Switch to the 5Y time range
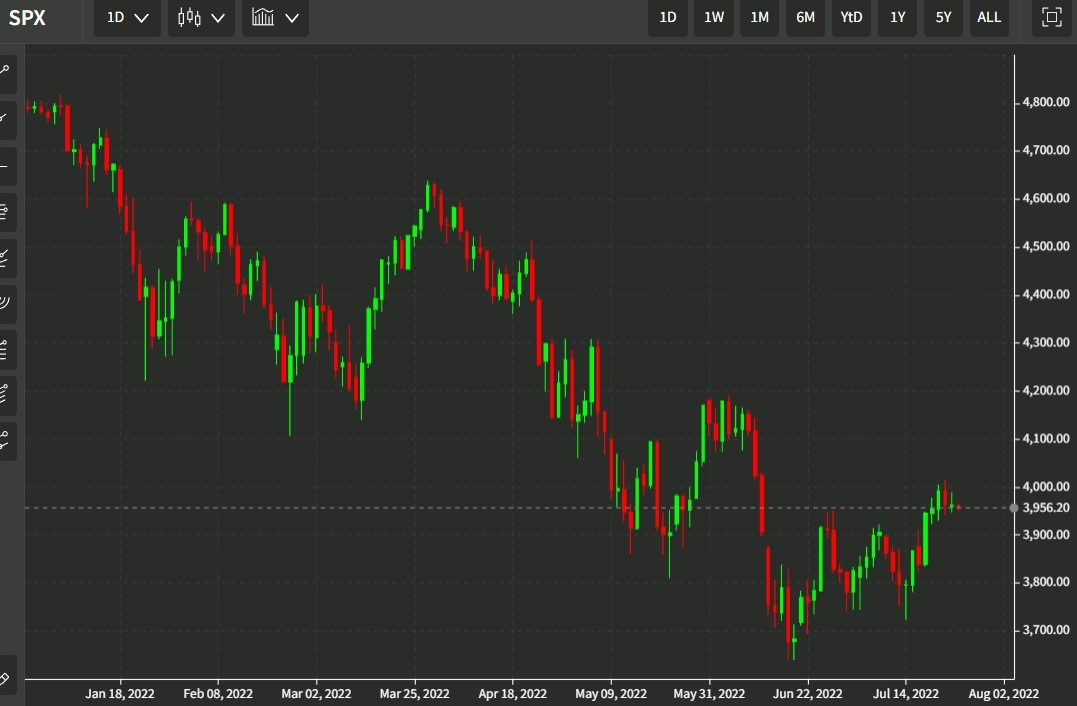This screenshot has width=1077, height=706. [943, 18]
